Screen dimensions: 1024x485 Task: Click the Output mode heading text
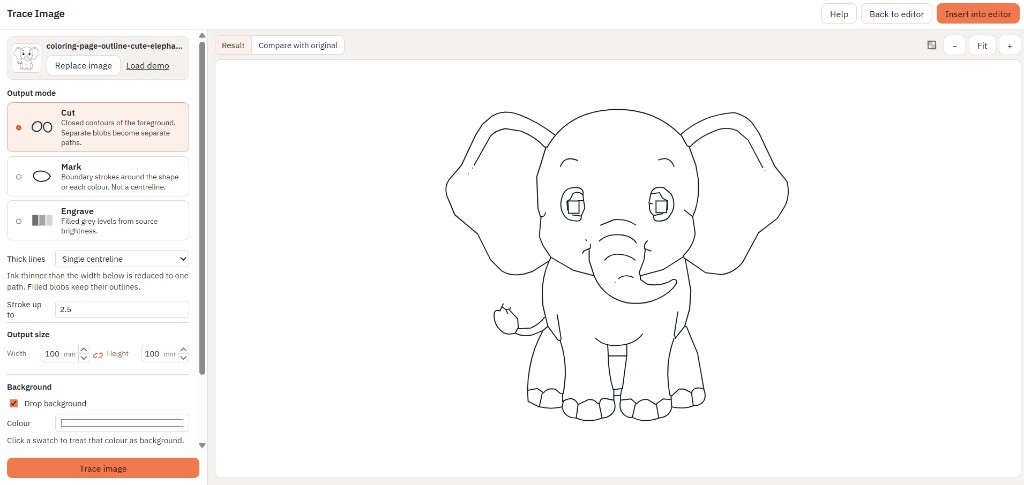(x=31, y=93)
